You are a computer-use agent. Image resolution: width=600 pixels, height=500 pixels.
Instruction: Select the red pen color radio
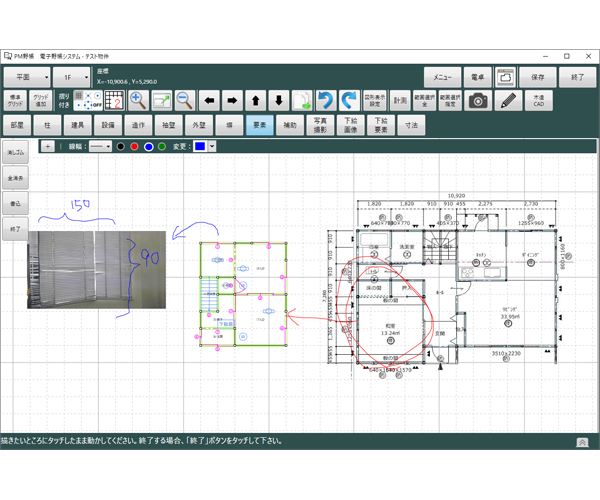pos(135,147)
